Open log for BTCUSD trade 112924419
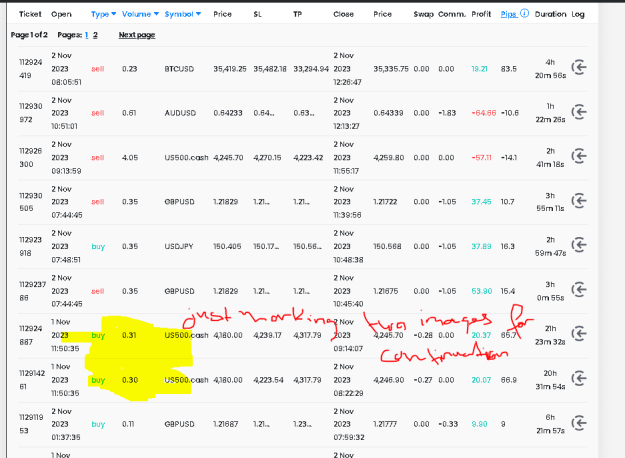 click(579, 67)
